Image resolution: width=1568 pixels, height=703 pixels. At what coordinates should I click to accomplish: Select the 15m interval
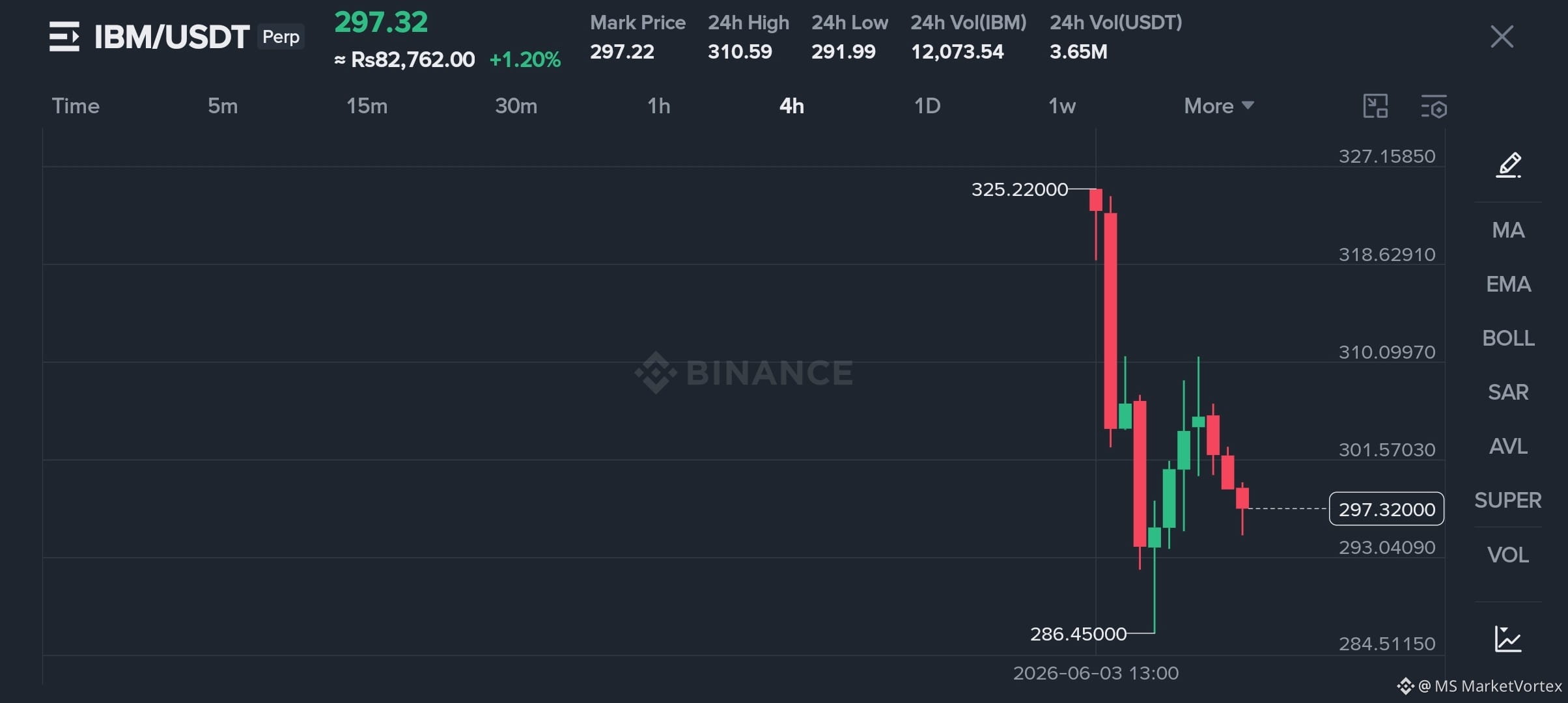coord(367,105)
